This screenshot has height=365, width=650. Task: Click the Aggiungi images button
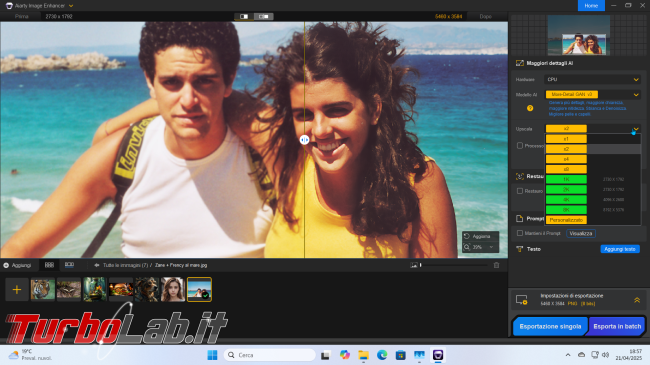point(17,265)
